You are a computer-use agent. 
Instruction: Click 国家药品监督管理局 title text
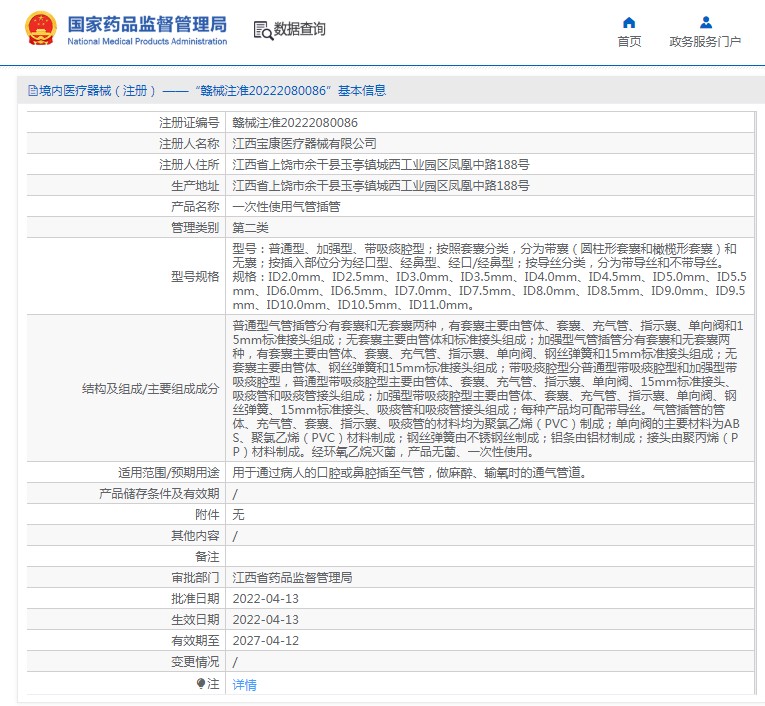click(147, 24)
